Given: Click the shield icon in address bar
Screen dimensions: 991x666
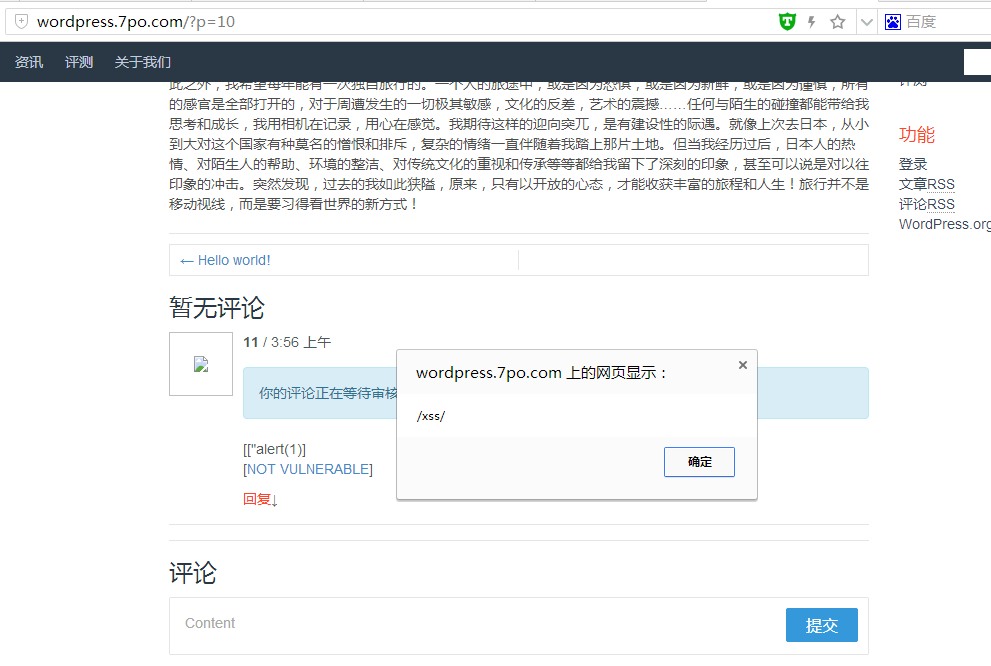Looking at the screenshot, I should click(x=21, y=21).
